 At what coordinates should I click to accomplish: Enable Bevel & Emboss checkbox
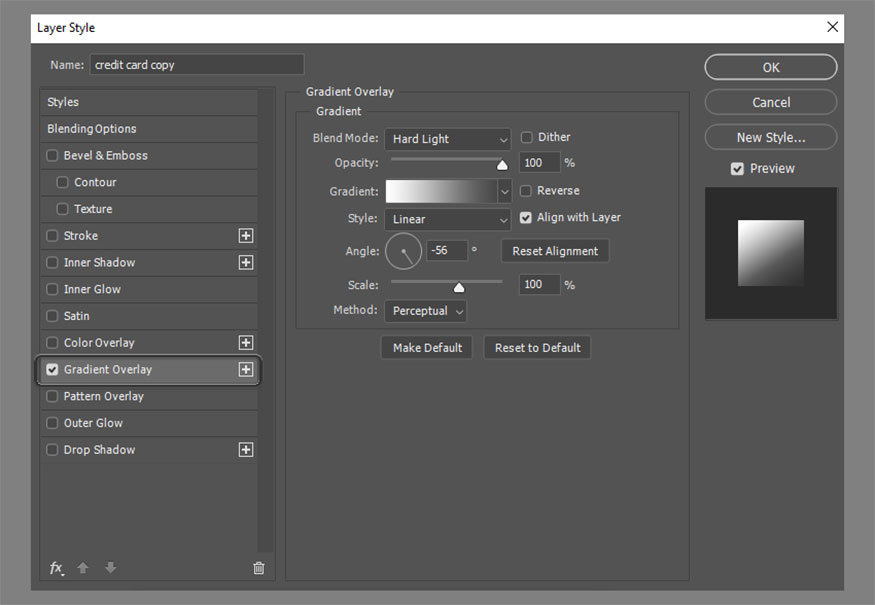click(x=52, y=155)
